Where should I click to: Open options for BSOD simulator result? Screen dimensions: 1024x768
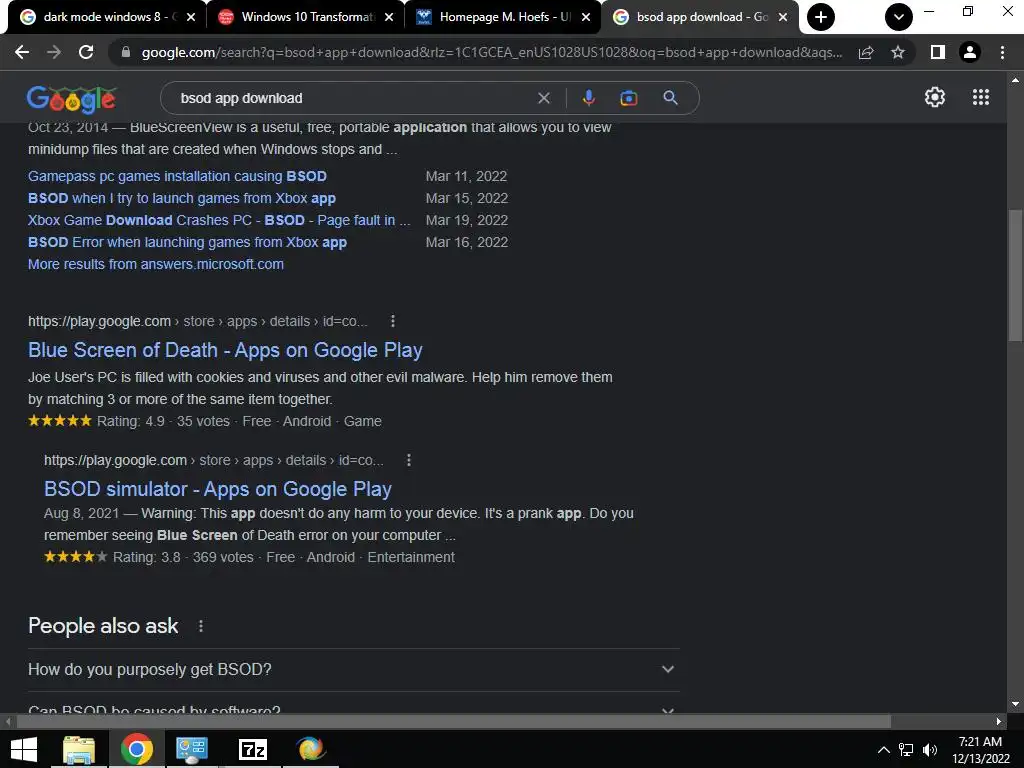[x=409, y=460]
